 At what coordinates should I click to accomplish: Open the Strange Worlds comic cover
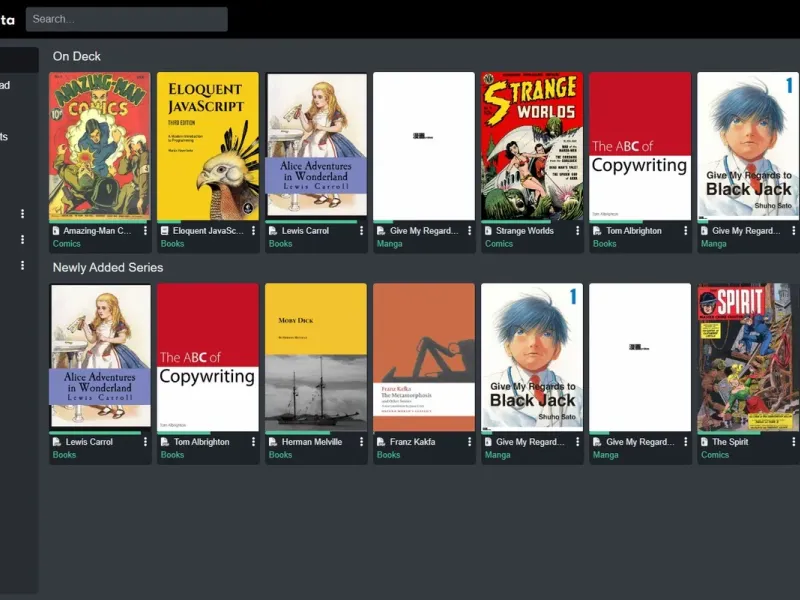tap(532, 146)
